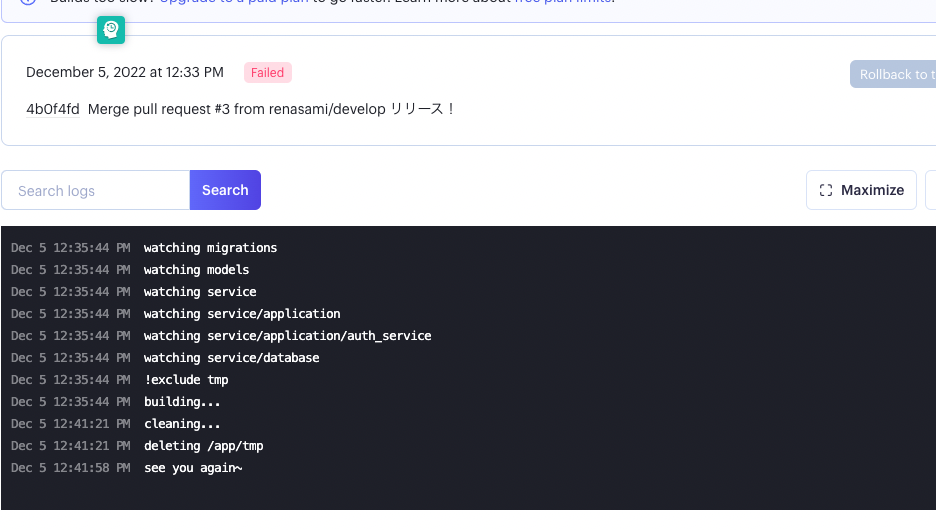Viewport: 936px width, 530px height.
Task: Select the 'watching service/application/auth_service' log line
Action: [287, 336]
